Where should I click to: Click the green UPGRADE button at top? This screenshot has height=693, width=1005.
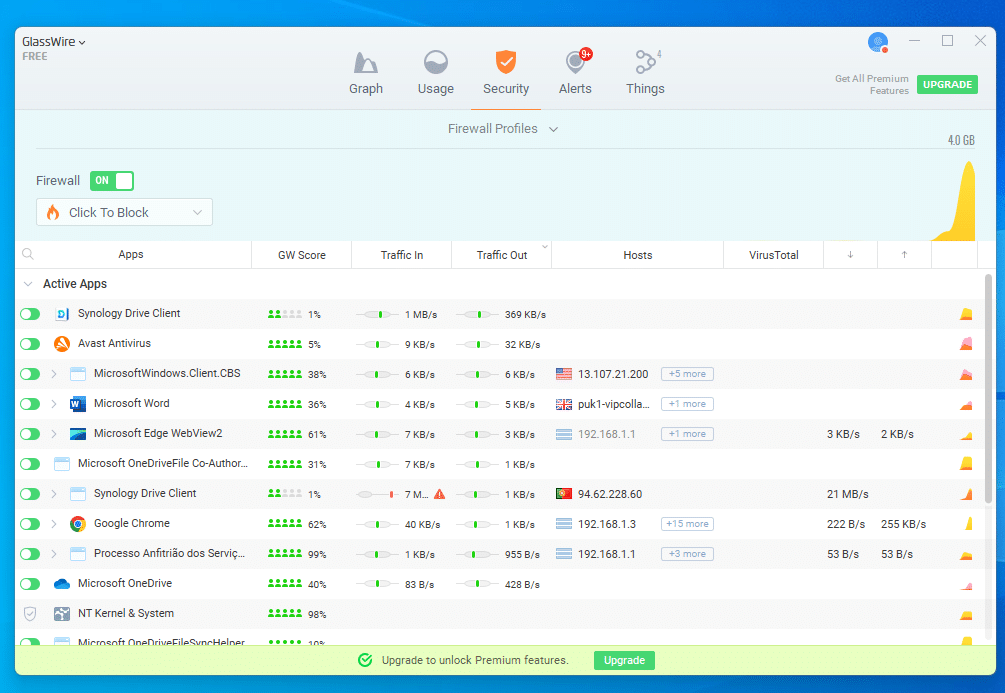pos(946,84)
